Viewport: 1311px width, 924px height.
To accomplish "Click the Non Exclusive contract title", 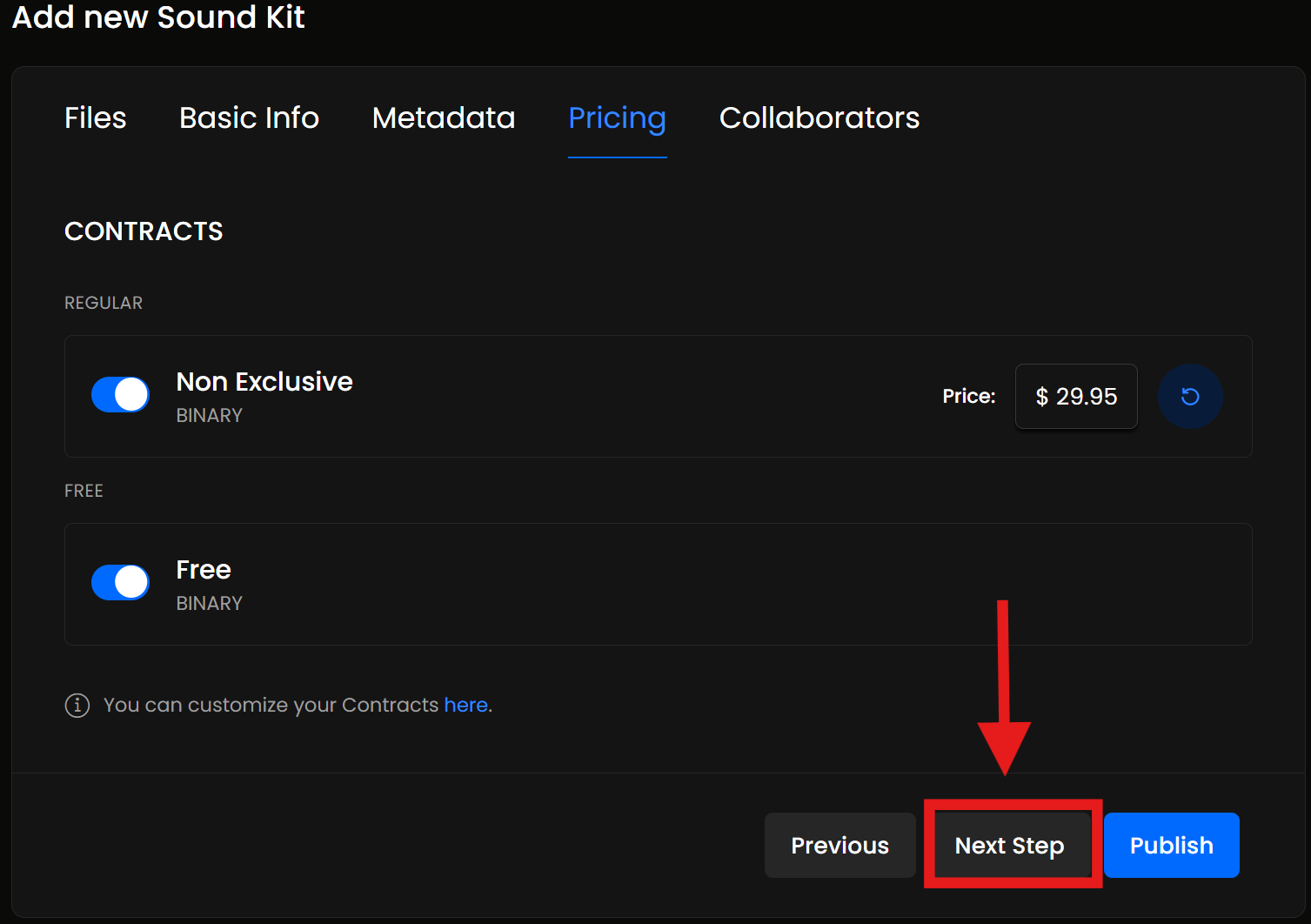I will pyautogui.click(x=264, y=382).
